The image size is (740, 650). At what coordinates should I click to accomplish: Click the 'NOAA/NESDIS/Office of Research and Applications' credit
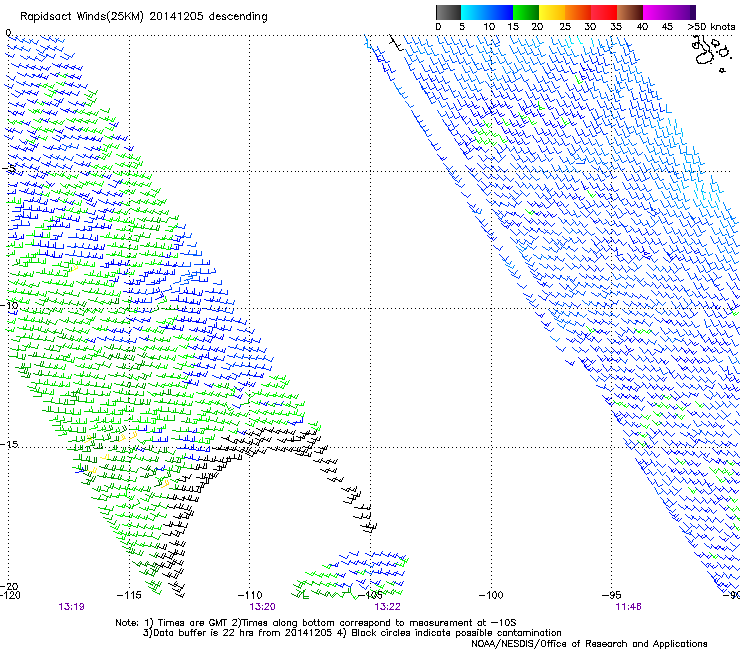[x=589, y=644]
